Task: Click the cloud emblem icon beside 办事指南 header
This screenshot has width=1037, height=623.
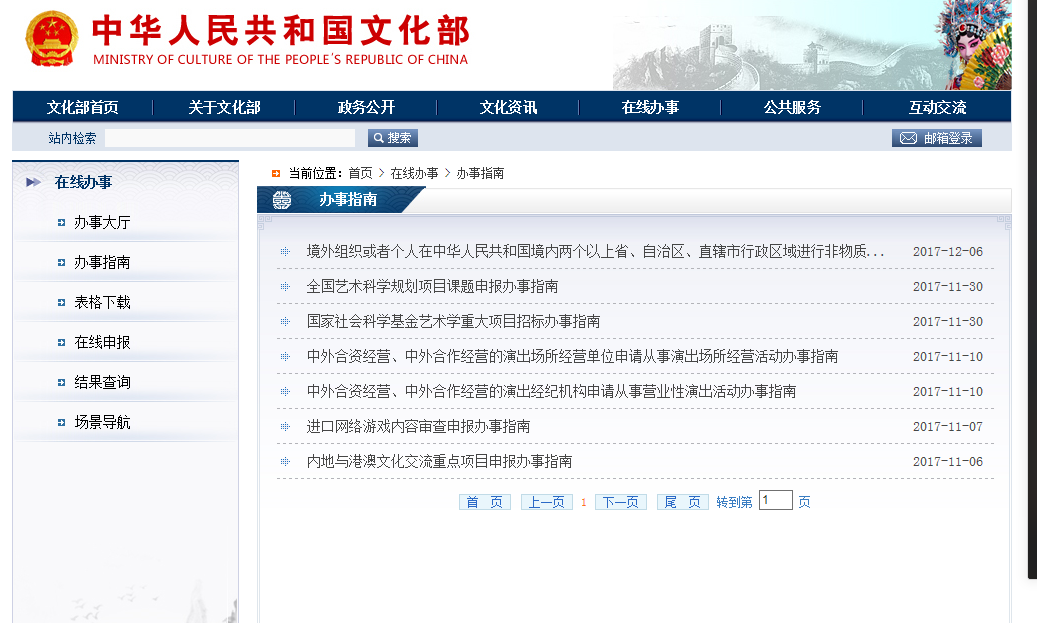Action: click(282, 200)
